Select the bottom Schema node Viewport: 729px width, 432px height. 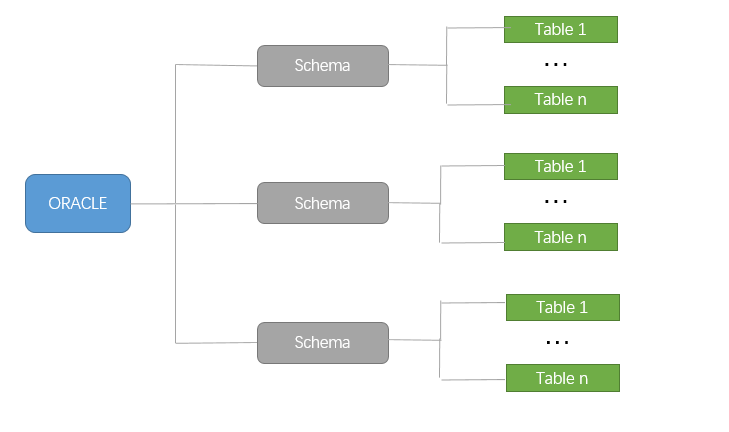[322, 342]
